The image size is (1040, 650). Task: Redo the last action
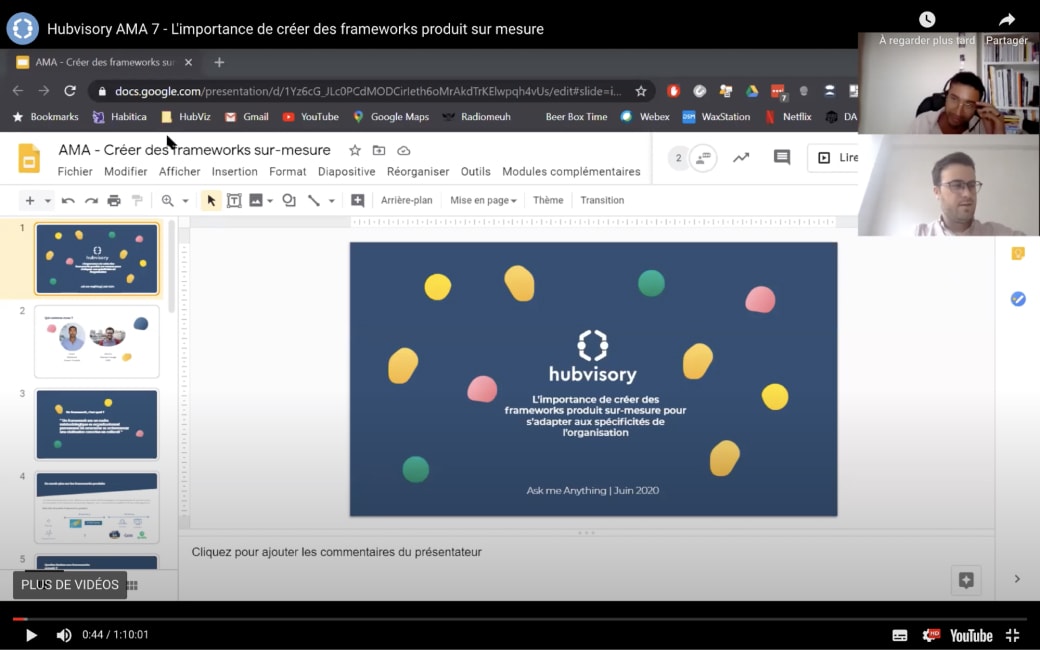[x=91, y=200]
